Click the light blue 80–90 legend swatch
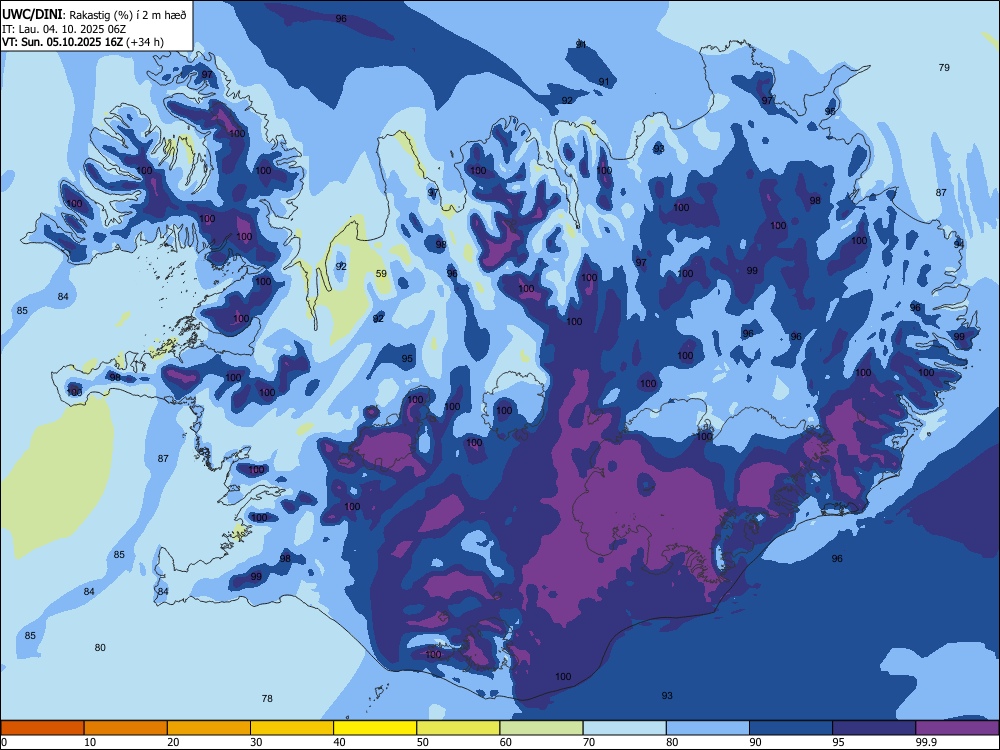 click(708, 728)
